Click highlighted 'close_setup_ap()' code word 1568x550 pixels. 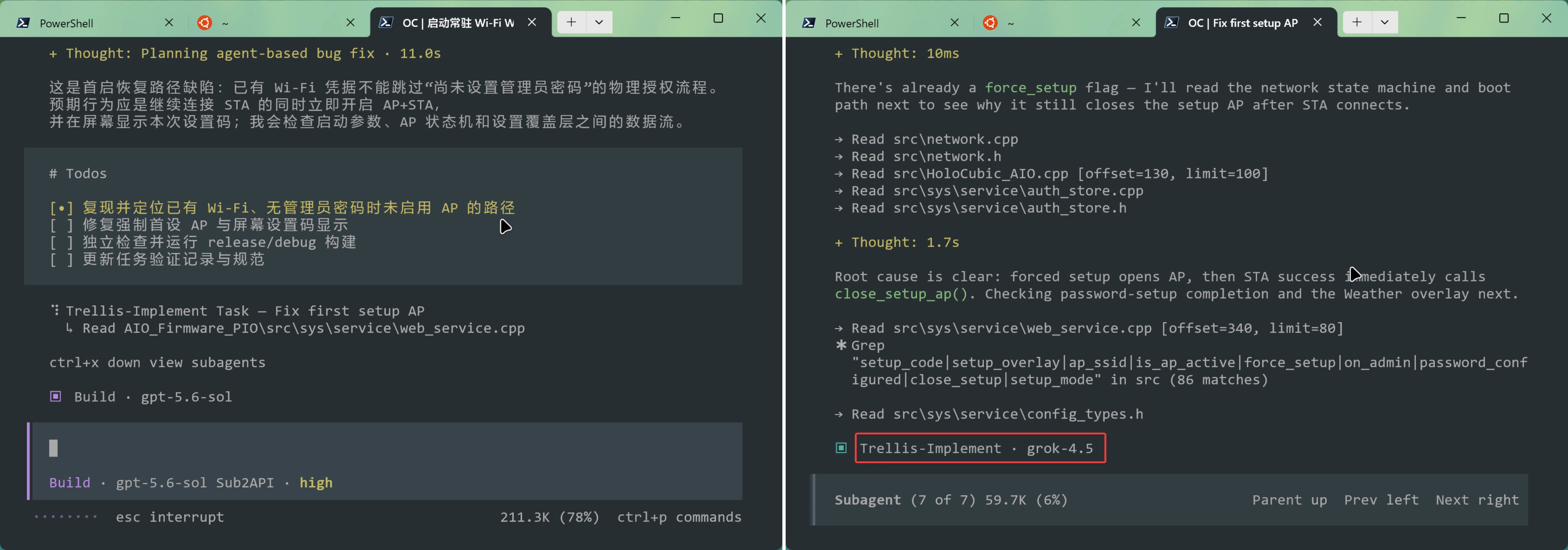tap(901, 294)
